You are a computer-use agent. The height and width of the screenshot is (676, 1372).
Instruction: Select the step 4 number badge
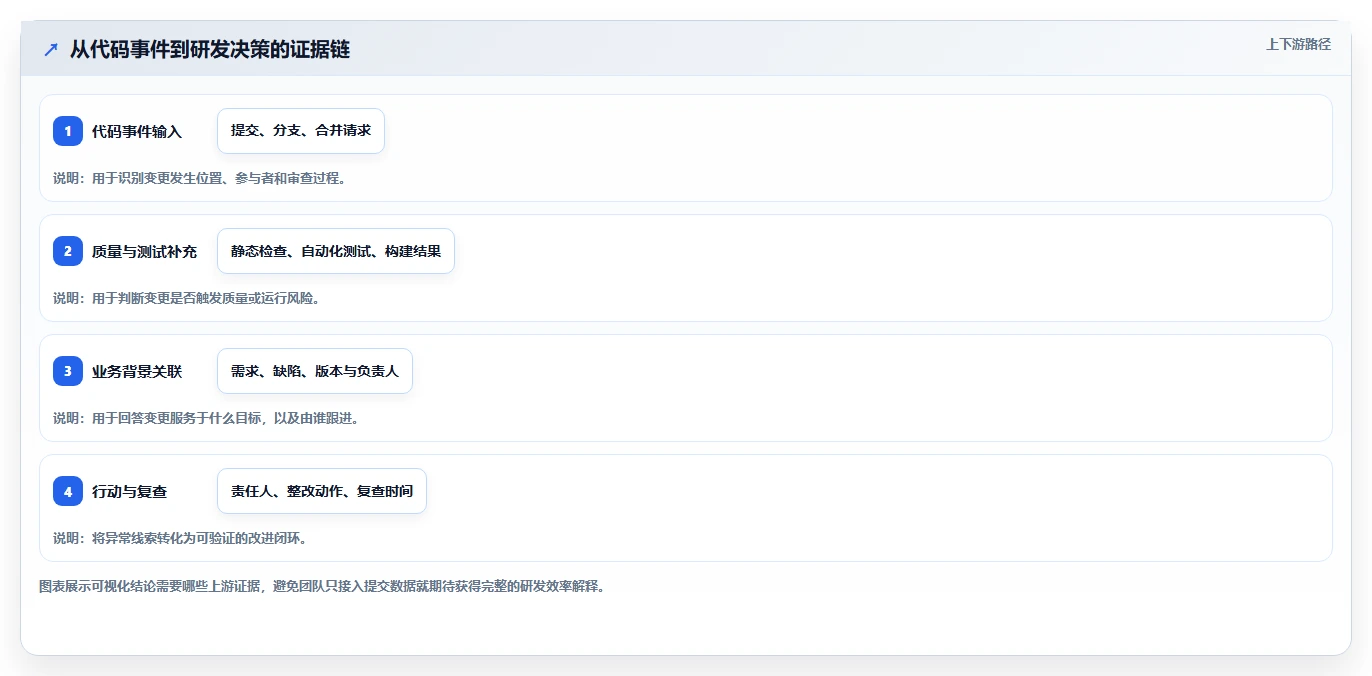click(68, 491)
